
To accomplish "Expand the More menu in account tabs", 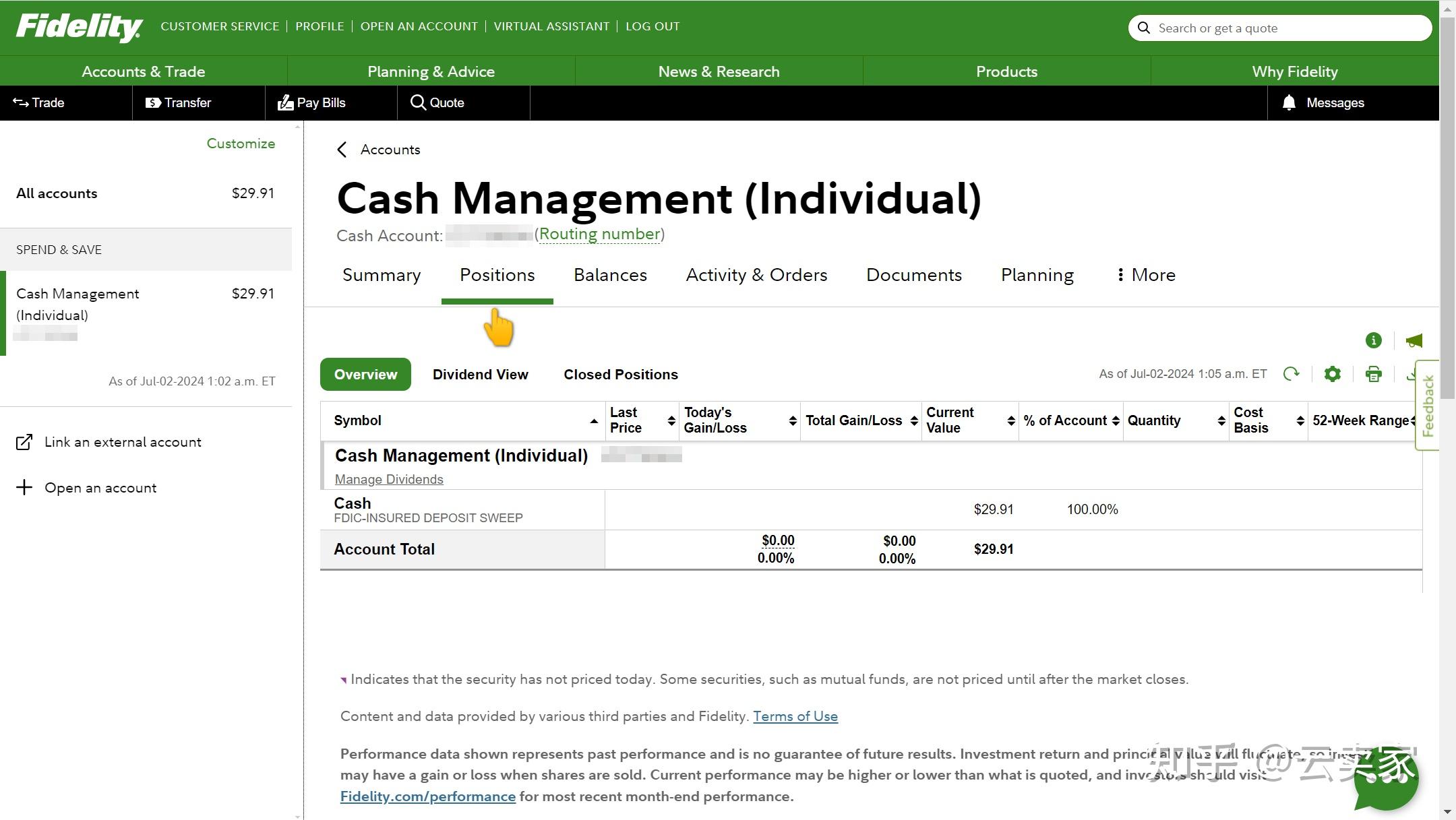I will (x=1146, y=275).
